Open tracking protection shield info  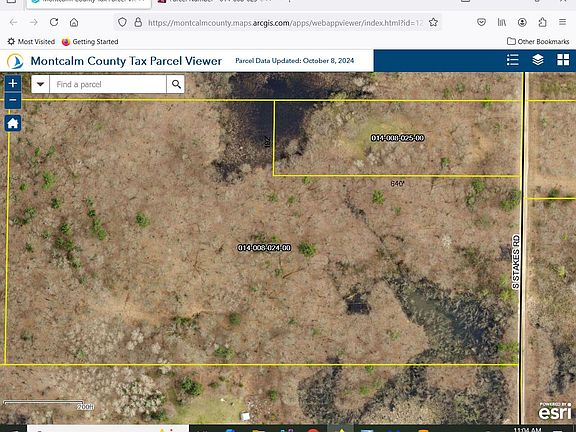[x=122, y=22]
